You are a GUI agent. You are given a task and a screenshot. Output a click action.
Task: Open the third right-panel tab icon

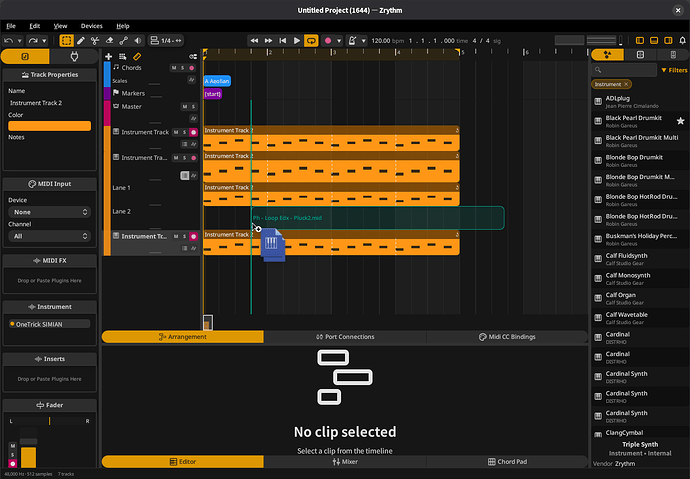click(x=673, y=55)
